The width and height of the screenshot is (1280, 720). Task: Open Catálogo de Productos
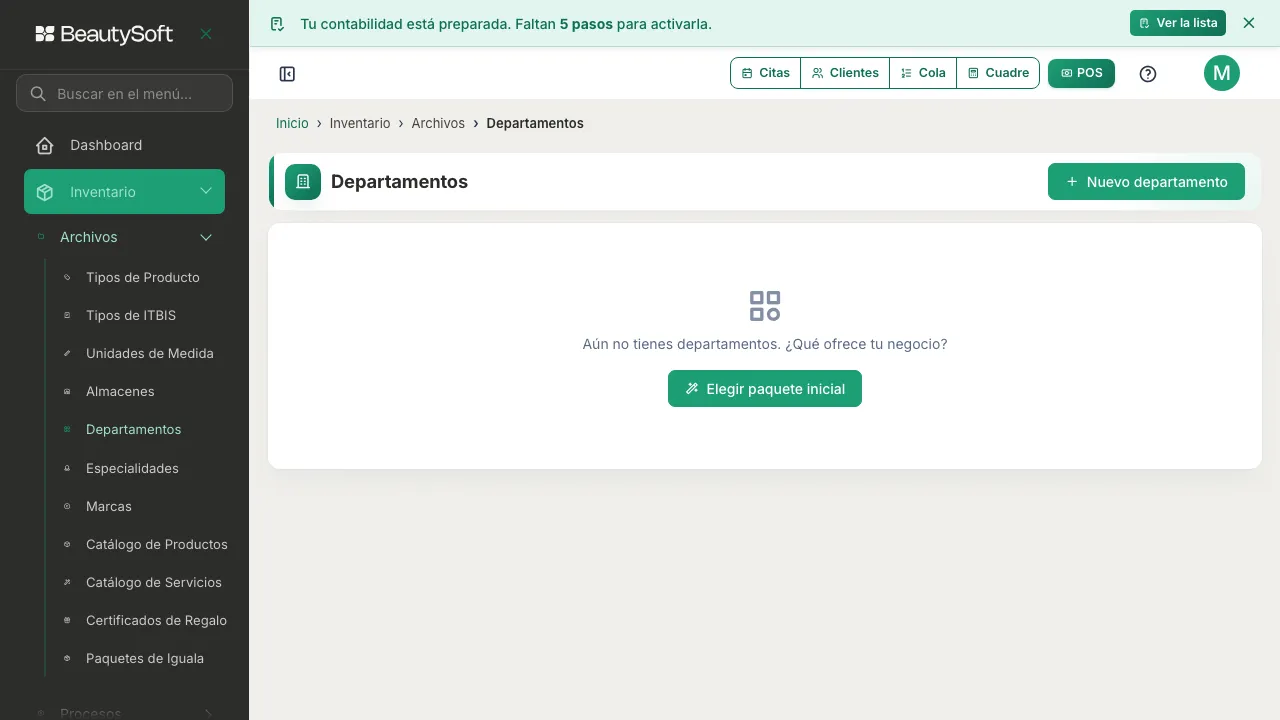[157, 545]
